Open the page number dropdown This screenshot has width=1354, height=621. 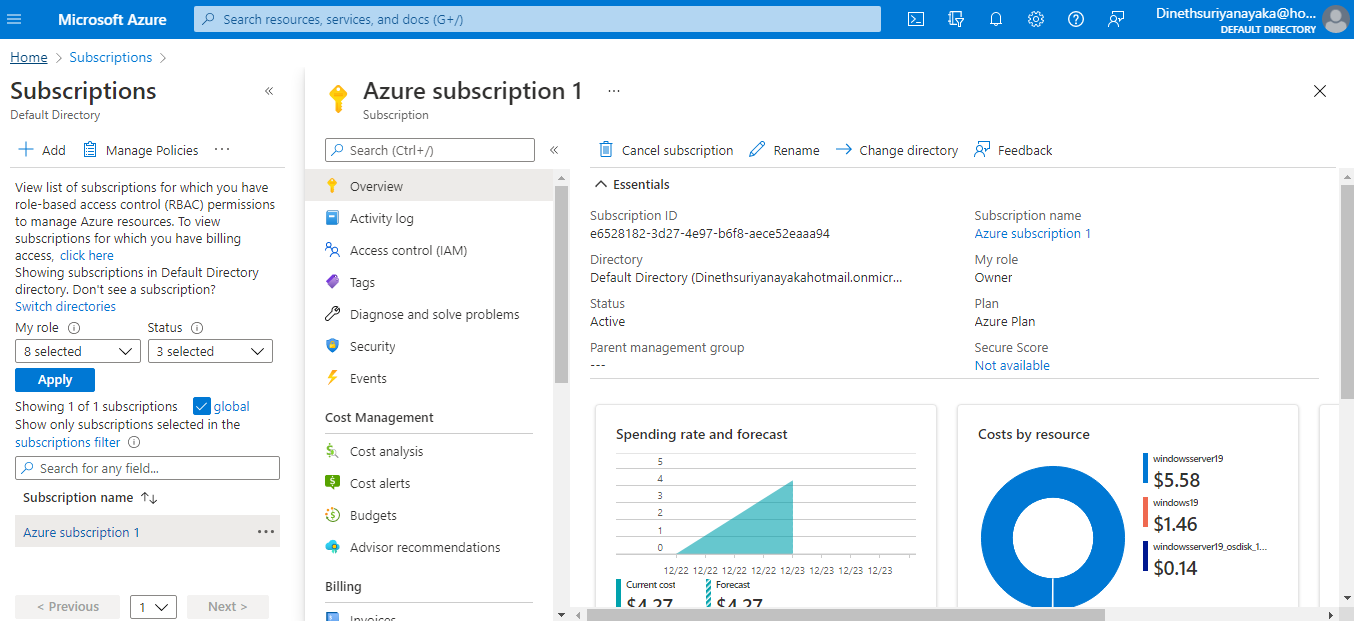(153, 607)
